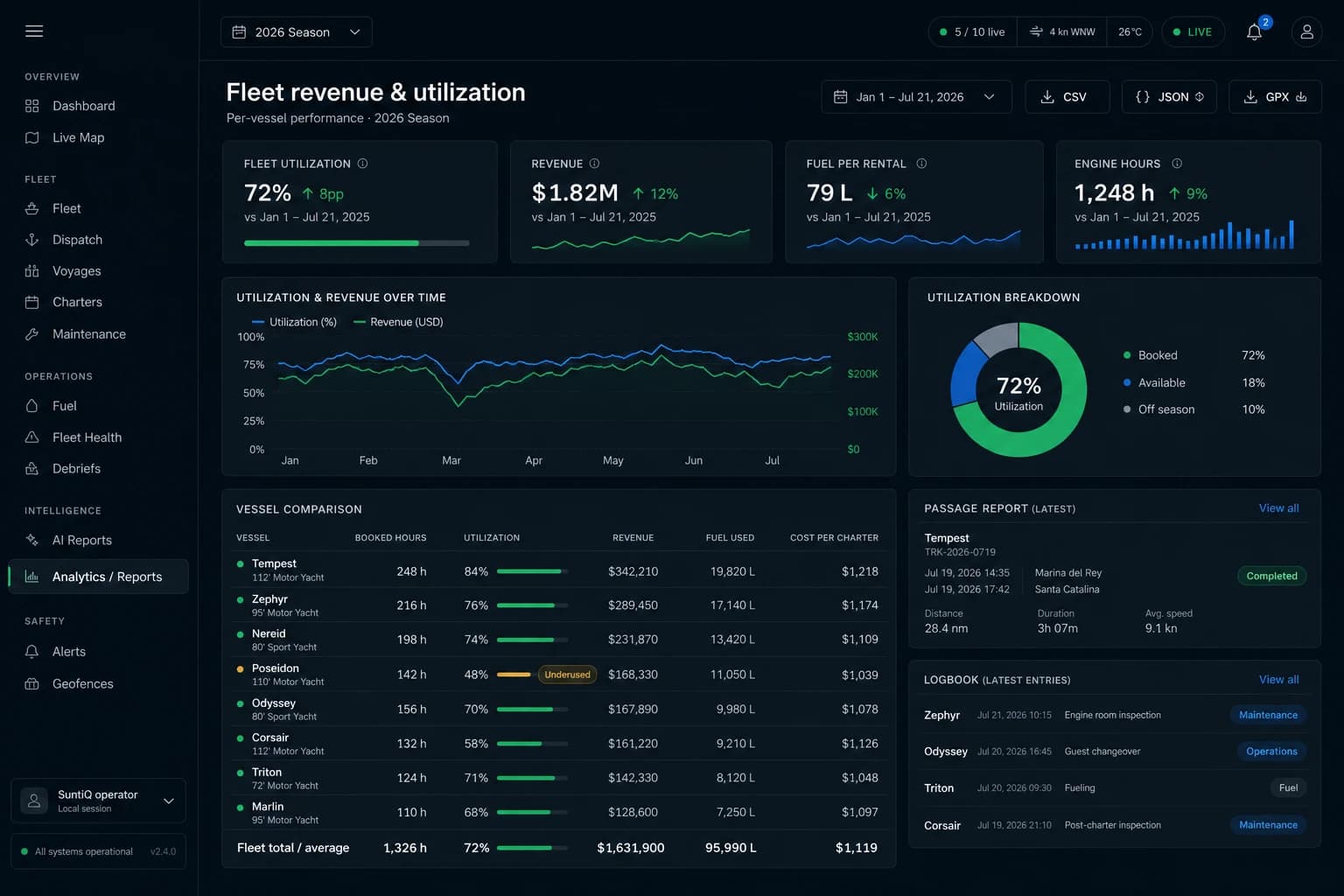Open Voyages section

pyautogui.click(x=98, y=271)
